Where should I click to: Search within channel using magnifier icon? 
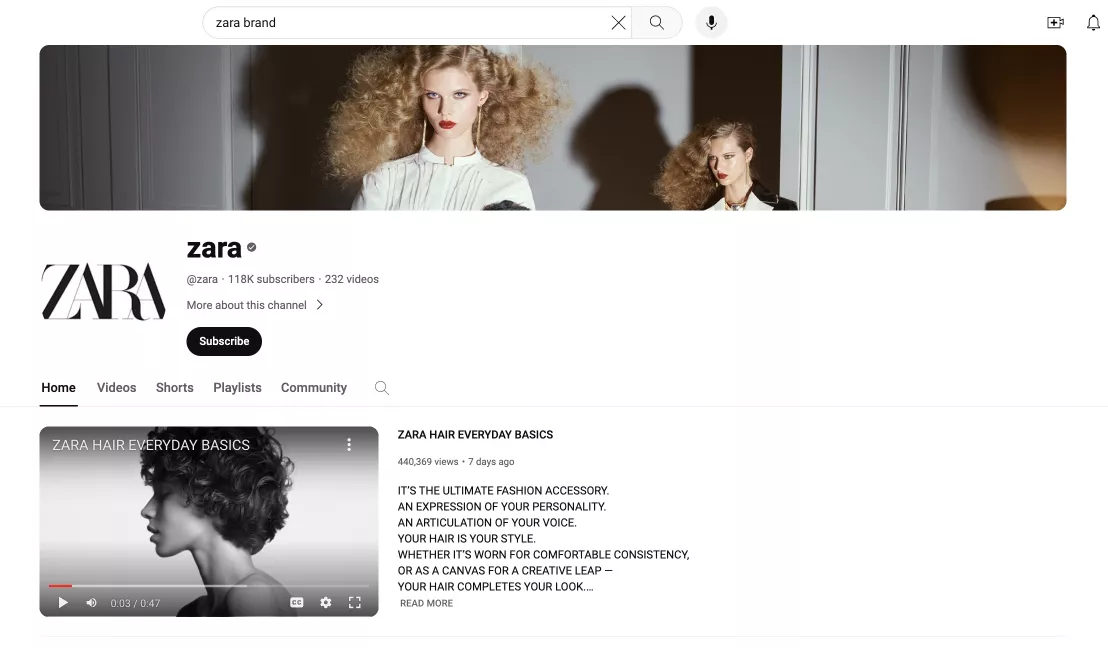pos(382,387)
